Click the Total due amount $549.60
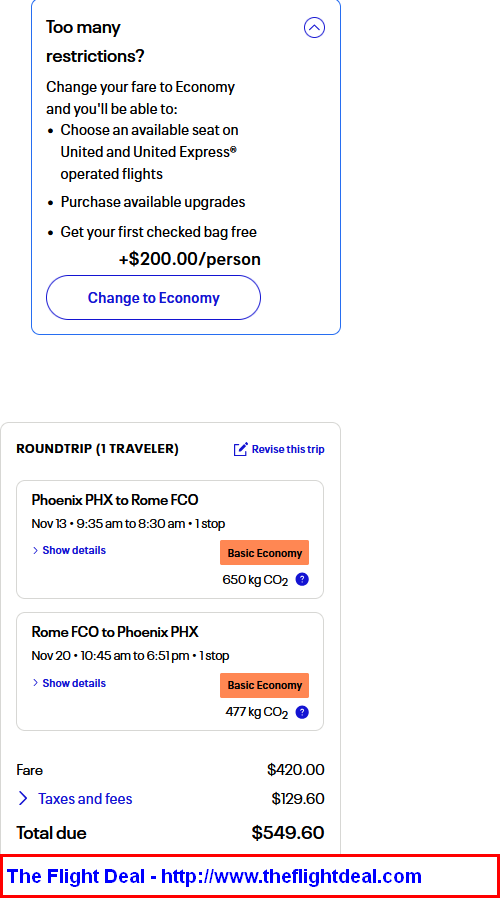Viewport: 500px width, 898px height. (x=288, y=833)
